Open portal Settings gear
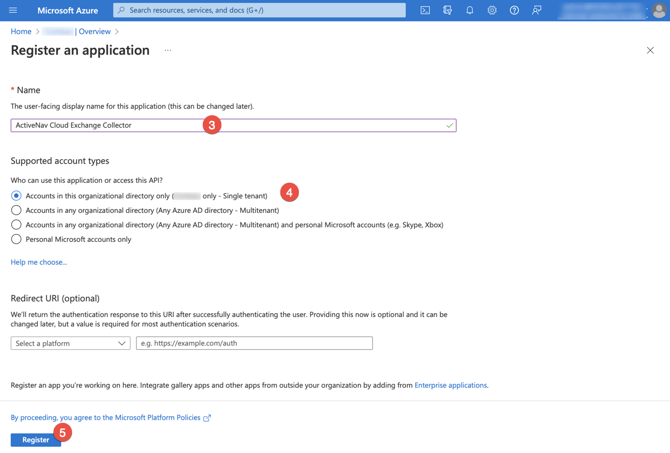The height and width of the screenshot is (453, 670). tap(492, 10)
